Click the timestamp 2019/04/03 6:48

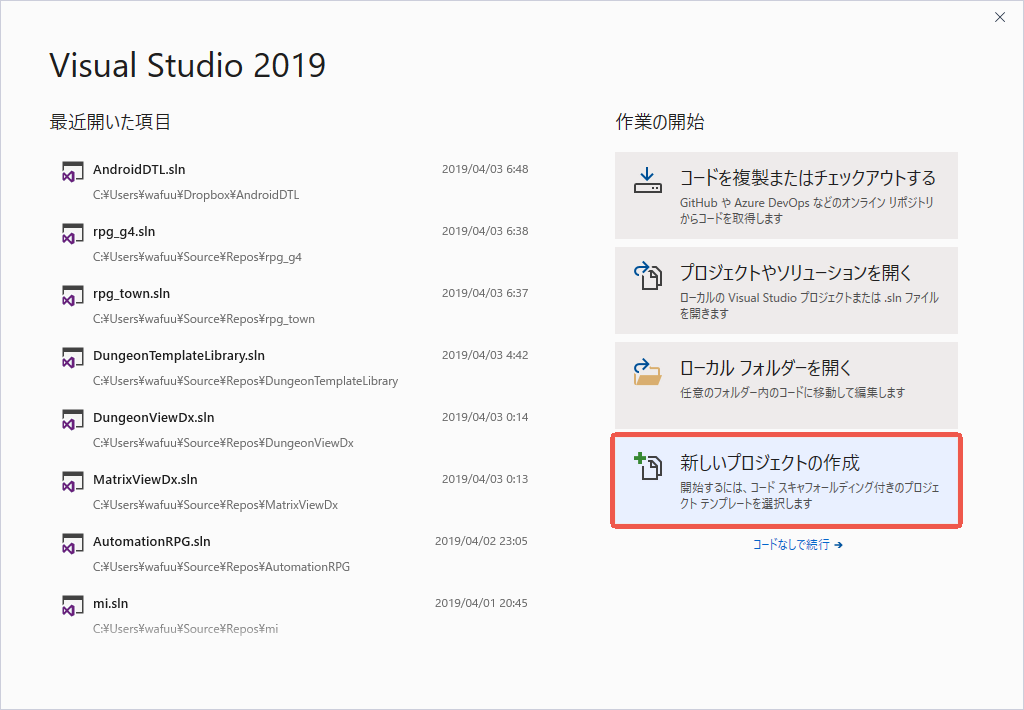485,169
